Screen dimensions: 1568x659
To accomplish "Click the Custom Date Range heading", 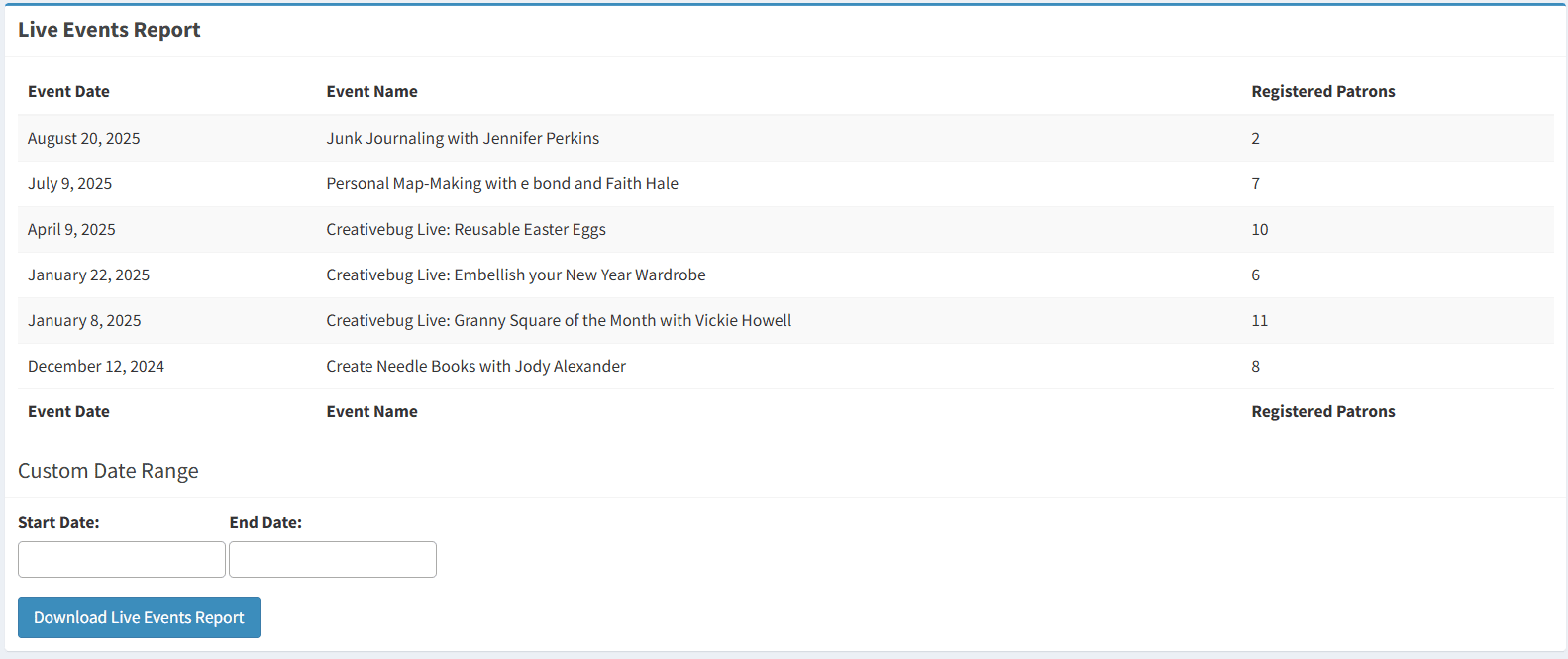I will click(x=108, y=471).
